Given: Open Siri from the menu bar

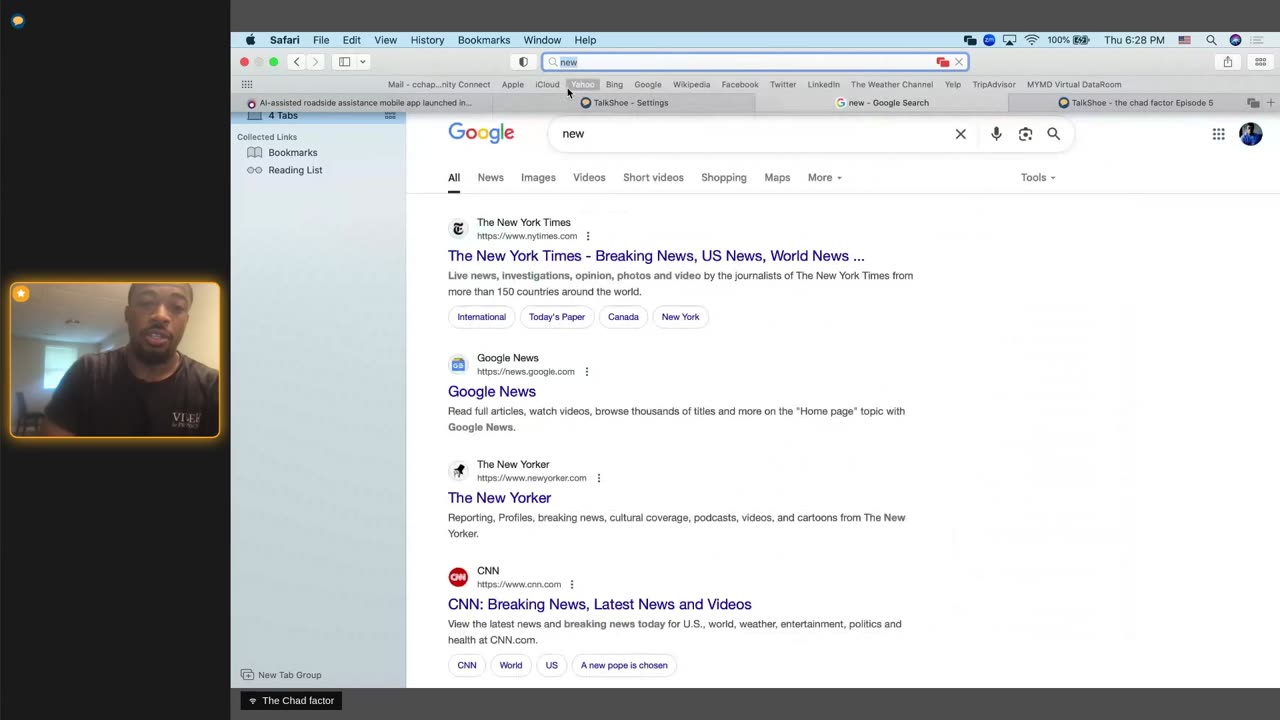Looking at the screenshot, I should pyautogui.click(x=1235, y=40).
